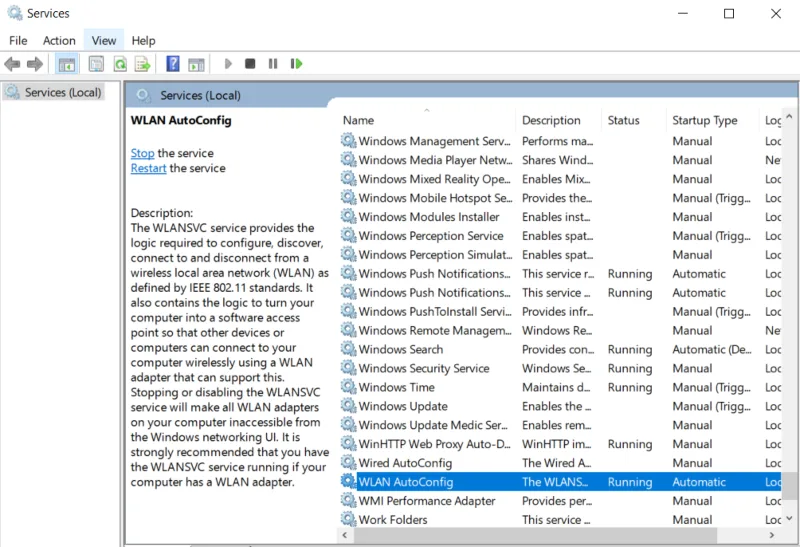Open the Action menu
The height and width of the screenshot is (547, 800).
59,40
